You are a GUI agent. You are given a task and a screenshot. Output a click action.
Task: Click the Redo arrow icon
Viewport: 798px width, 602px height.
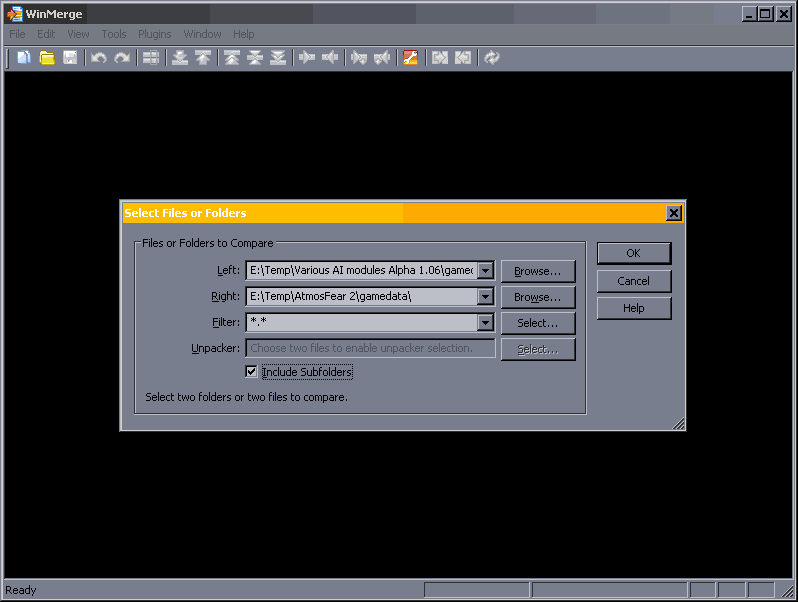pos(122,58)
